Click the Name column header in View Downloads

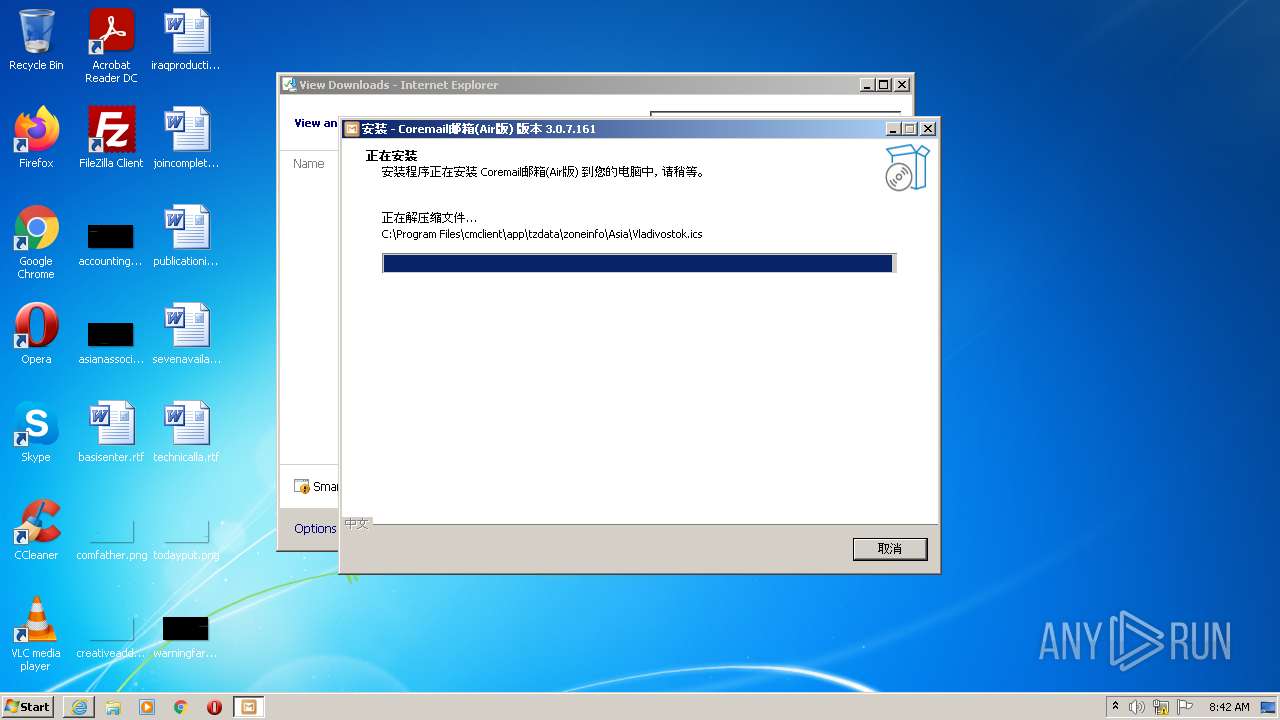pyautogui.click(x=309, y=163)
